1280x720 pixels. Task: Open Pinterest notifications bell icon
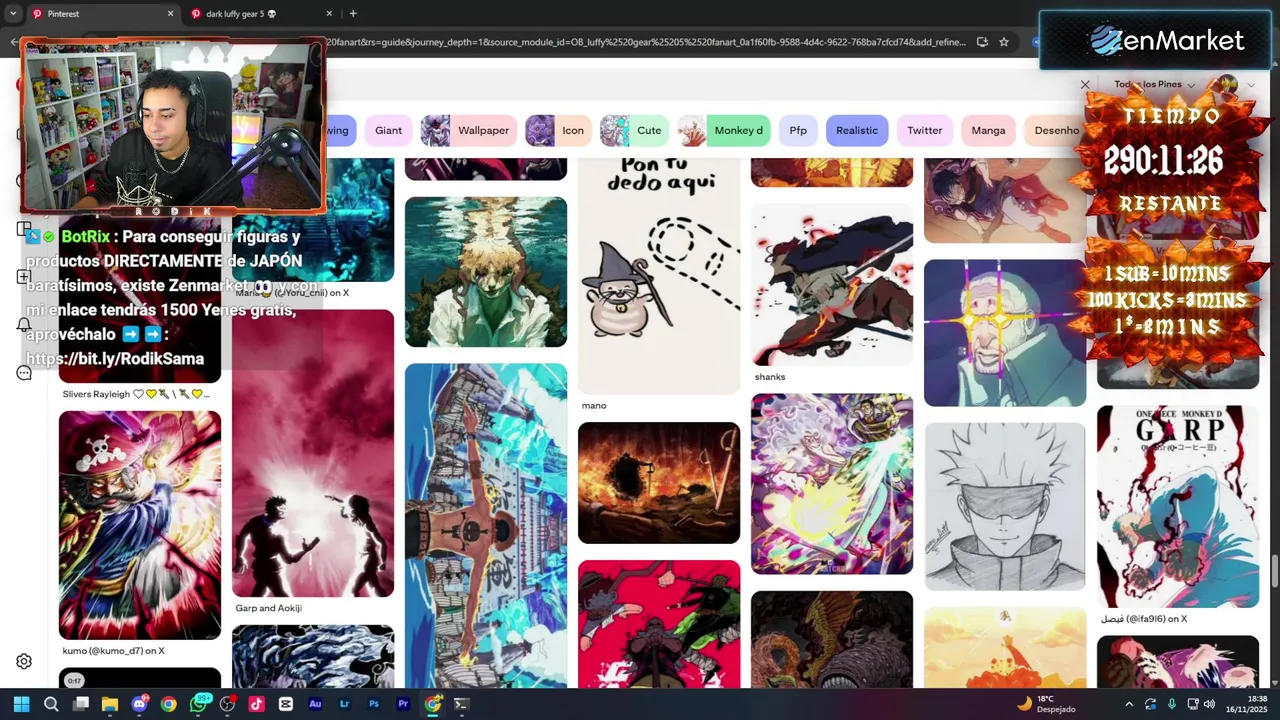click(24, 325)
